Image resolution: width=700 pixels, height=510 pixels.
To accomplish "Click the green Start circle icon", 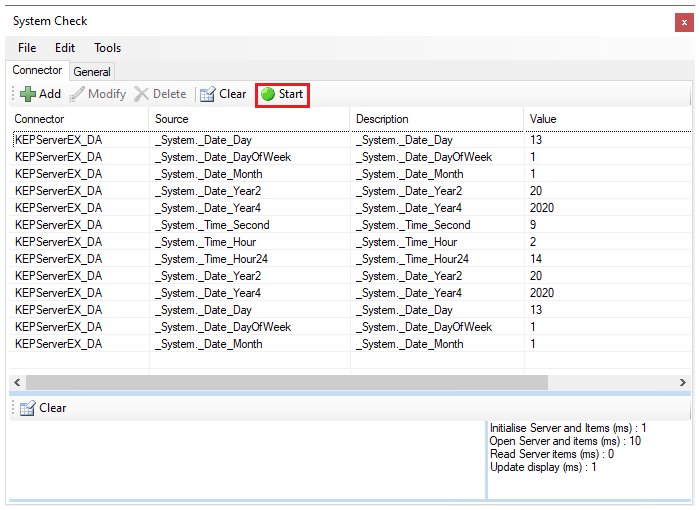I will pyautogui.click(x=268, y=94).
